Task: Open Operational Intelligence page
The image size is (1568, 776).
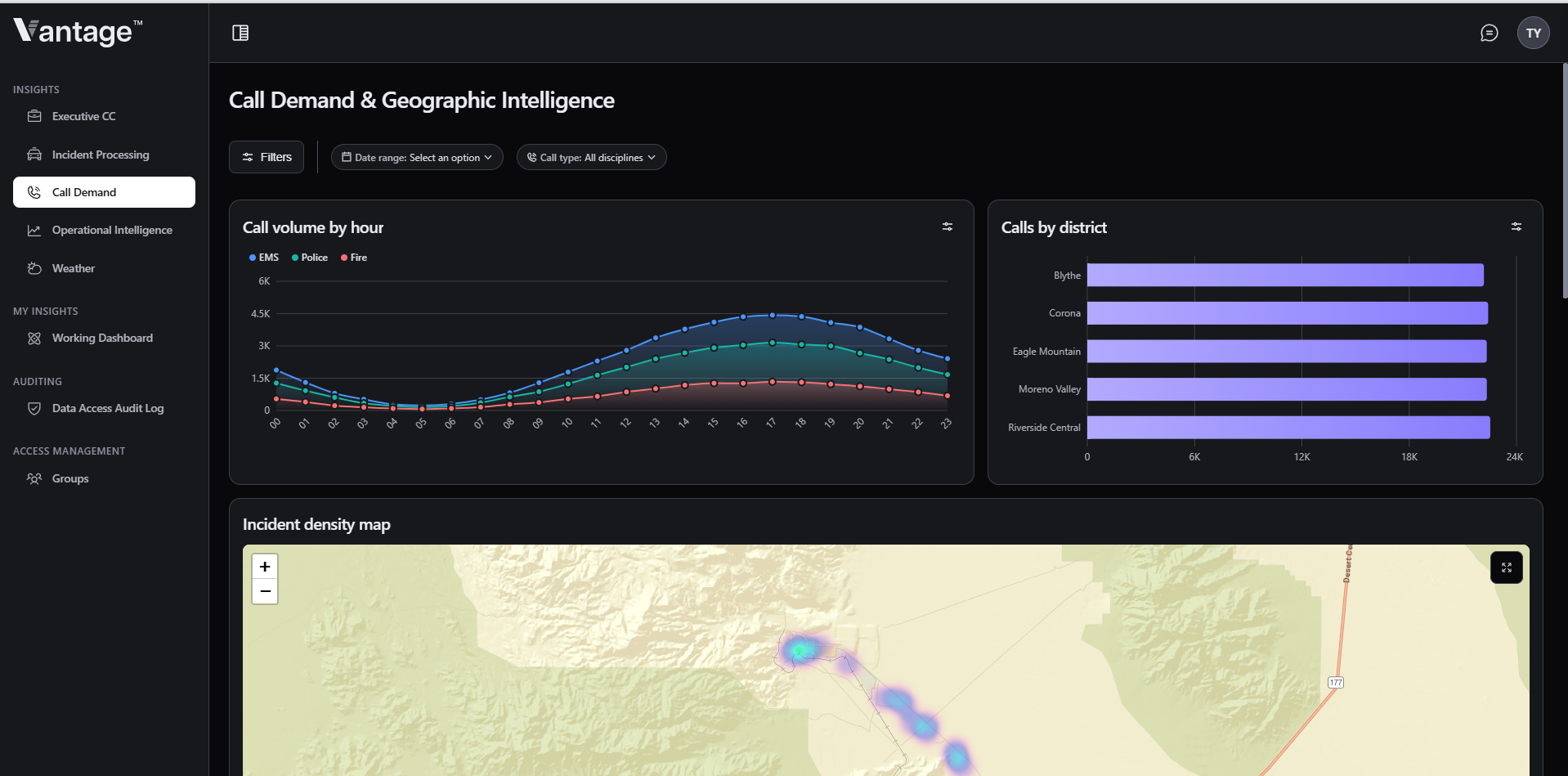Action: [104, 230]
